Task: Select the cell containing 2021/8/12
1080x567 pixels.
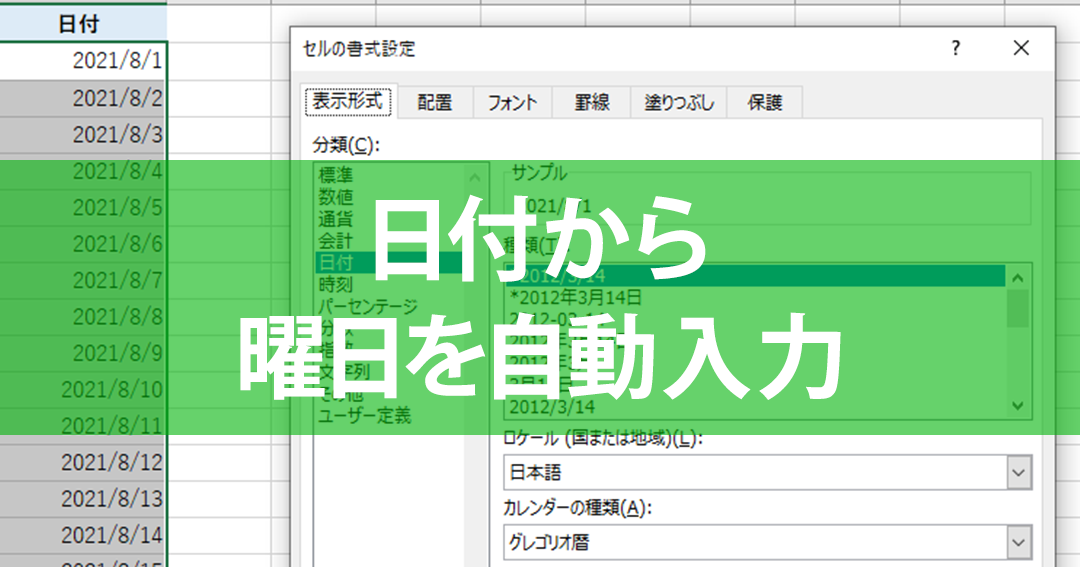Action: (83, 462)
